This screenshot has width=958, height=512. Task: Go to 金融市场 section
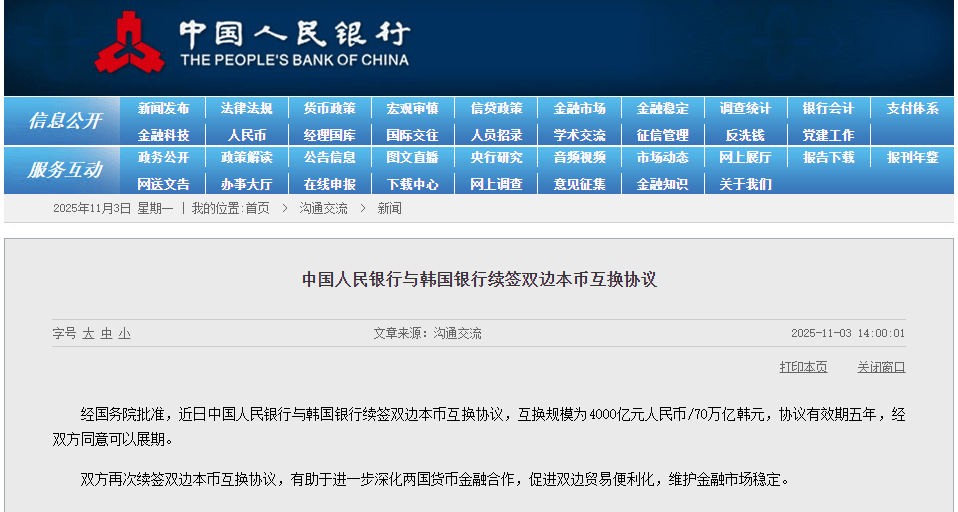579,109
